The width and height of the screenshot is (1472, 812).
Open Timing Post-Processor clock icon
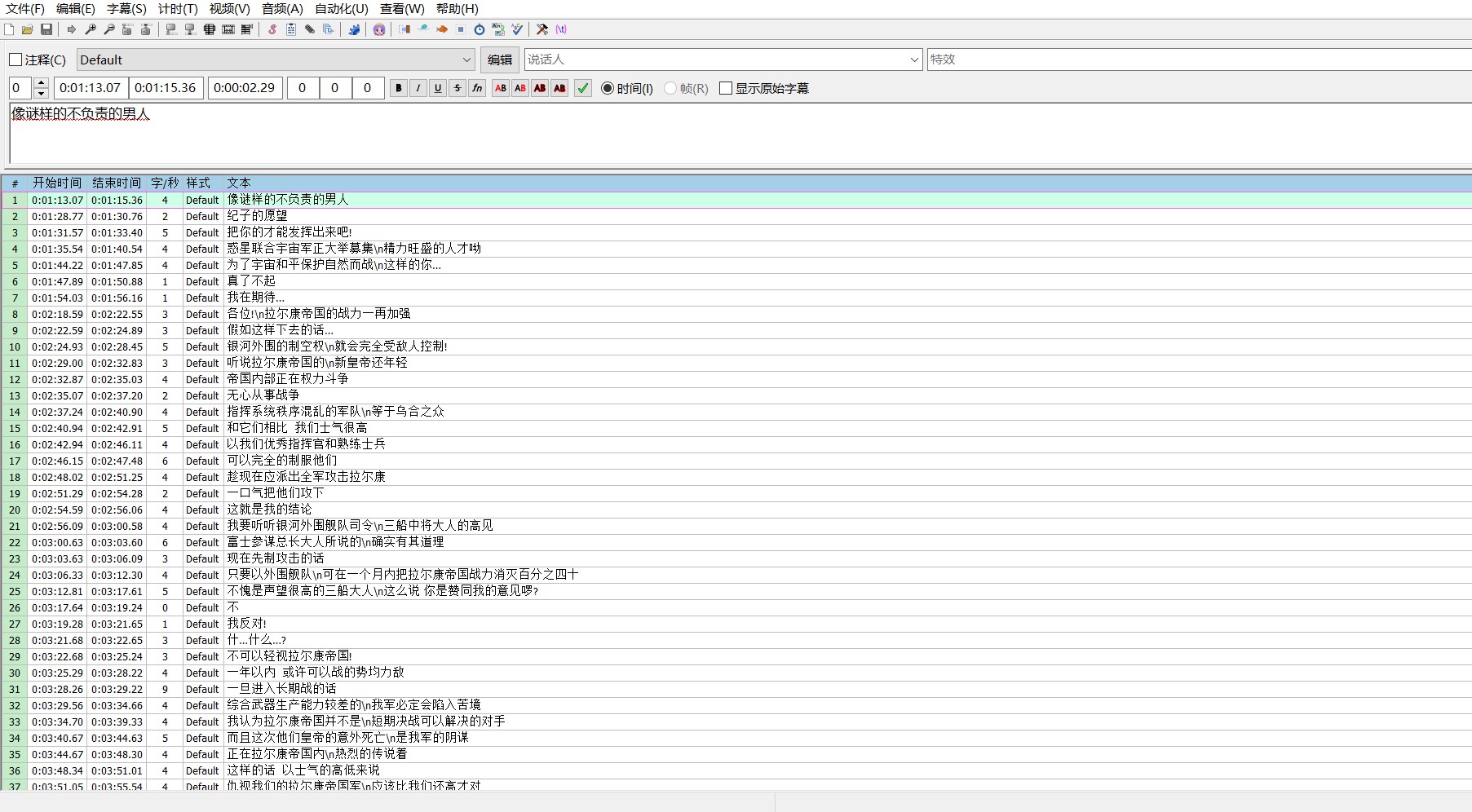tap(480, 29)
